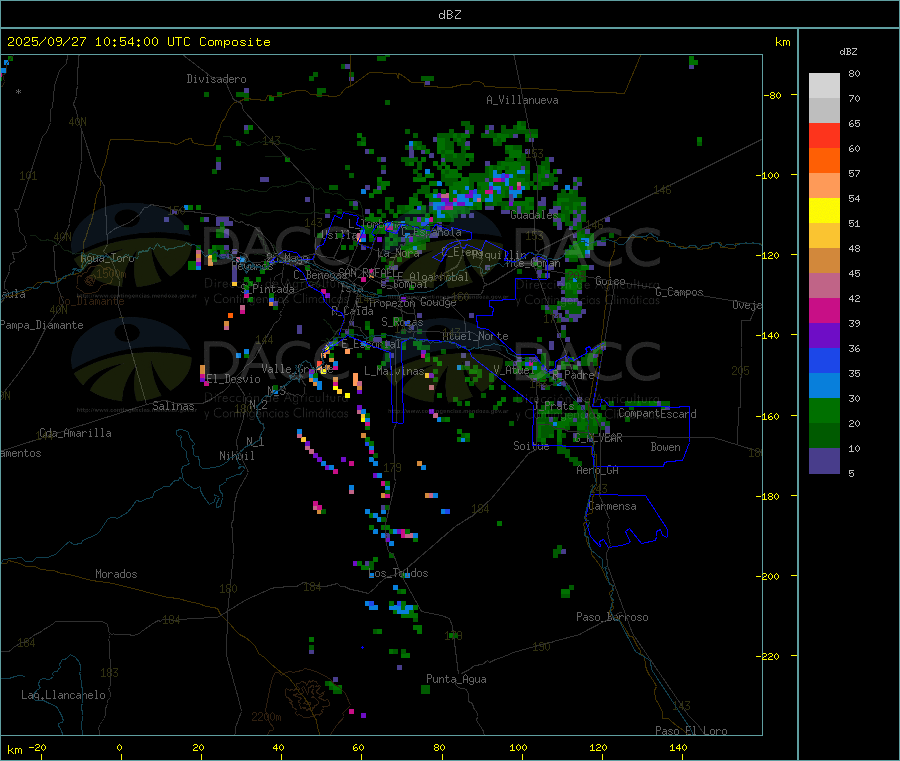The height and width of the screenshot is (761, 900).
Task: Select the blue 36 dBZ legend swatch
Action: pyautogui.click(x=824, y=360)
